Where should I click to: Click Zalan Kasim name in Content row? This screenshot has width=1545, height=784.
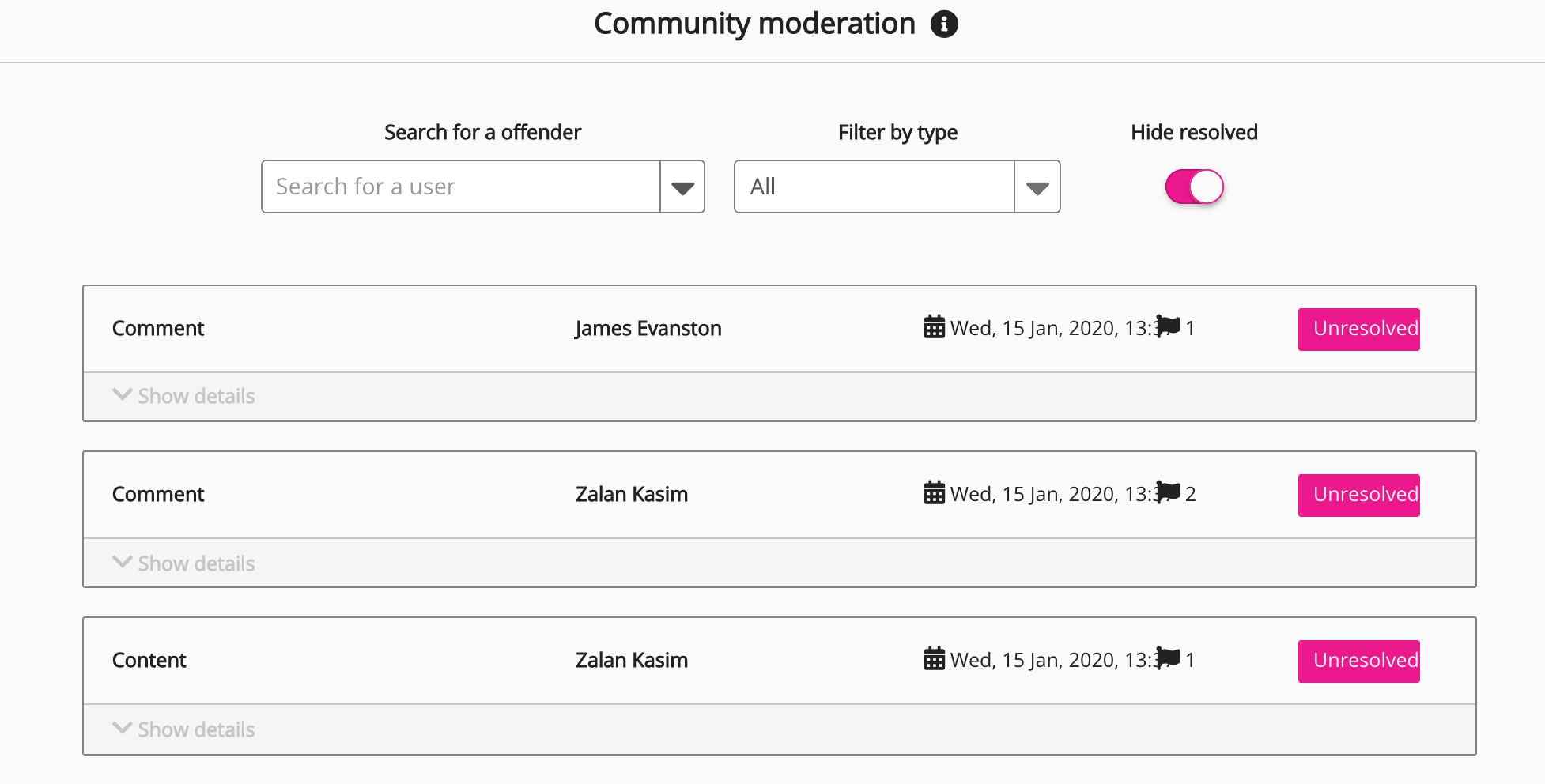[x=631, y=661]
